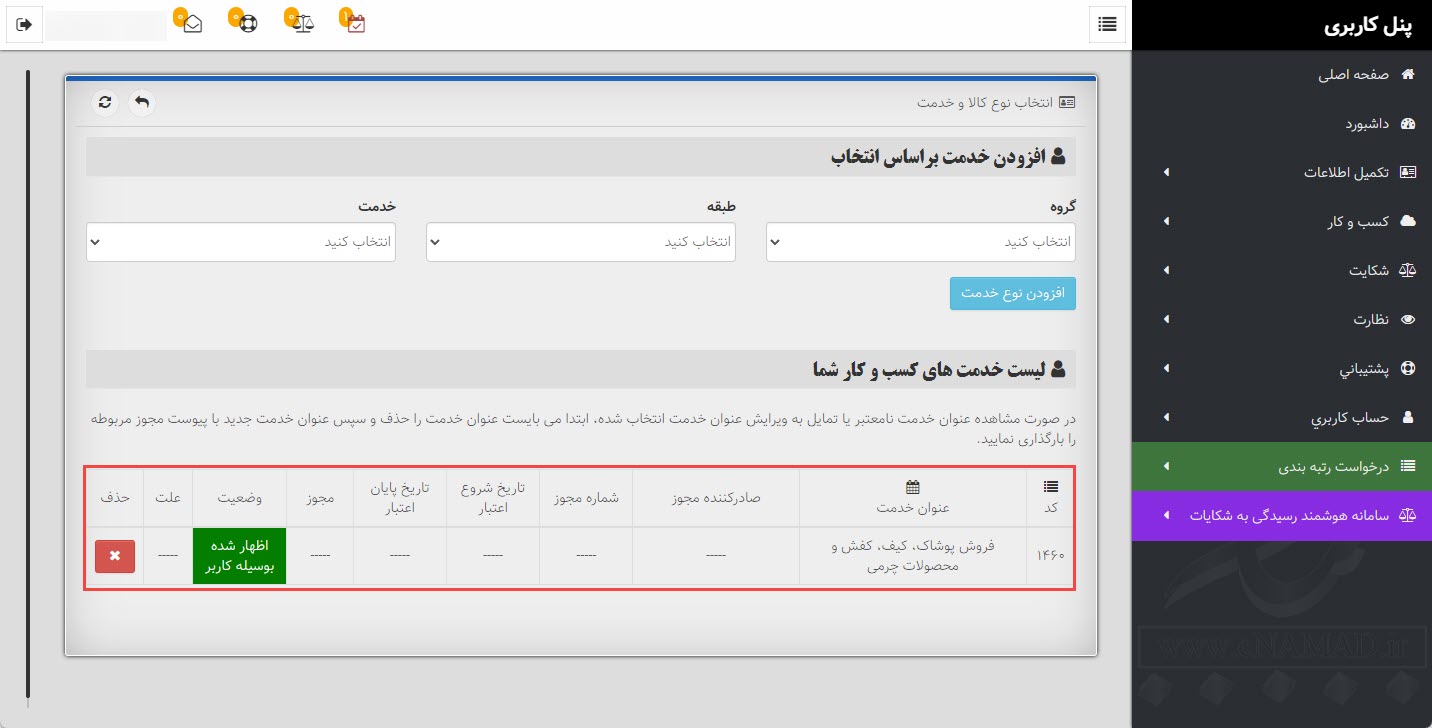This screenshot has height=728, width=1432.
Task: Open داشبورد menu item
Action: pos(1282,124)
